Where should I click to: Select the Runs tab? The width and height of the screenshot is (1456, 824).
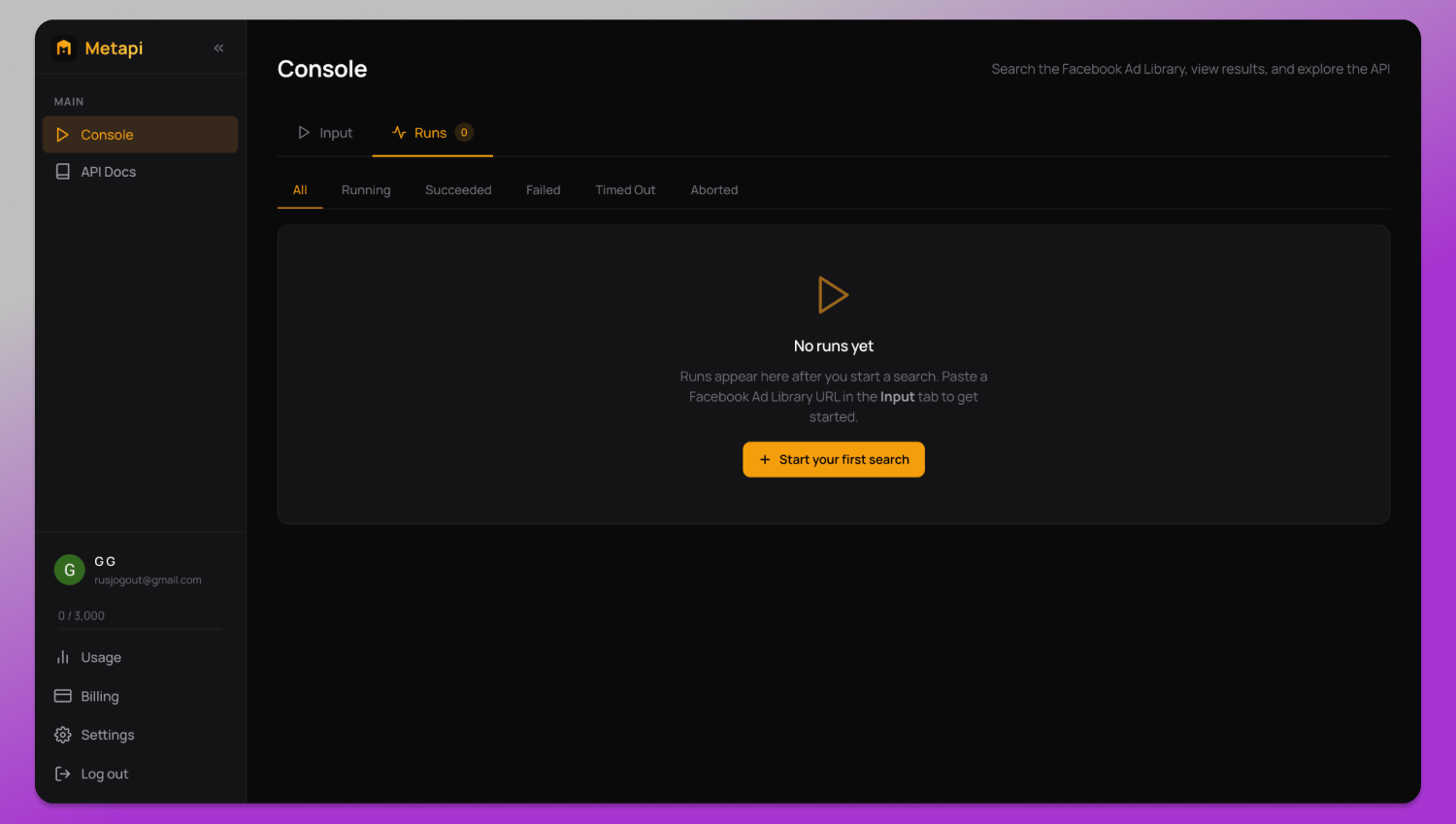433,133
